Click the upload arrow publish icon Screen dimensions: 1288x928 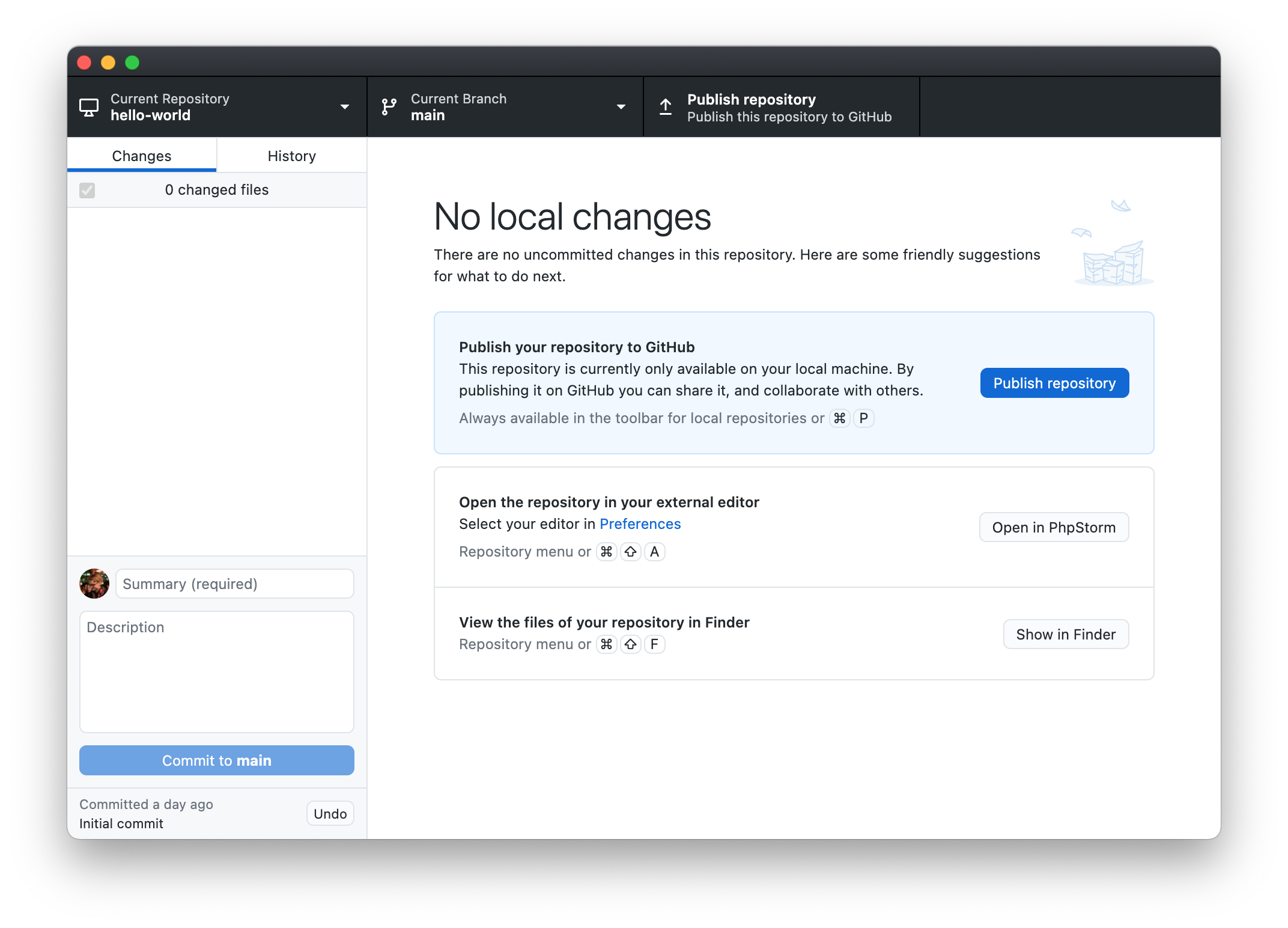tap(666, 107)
